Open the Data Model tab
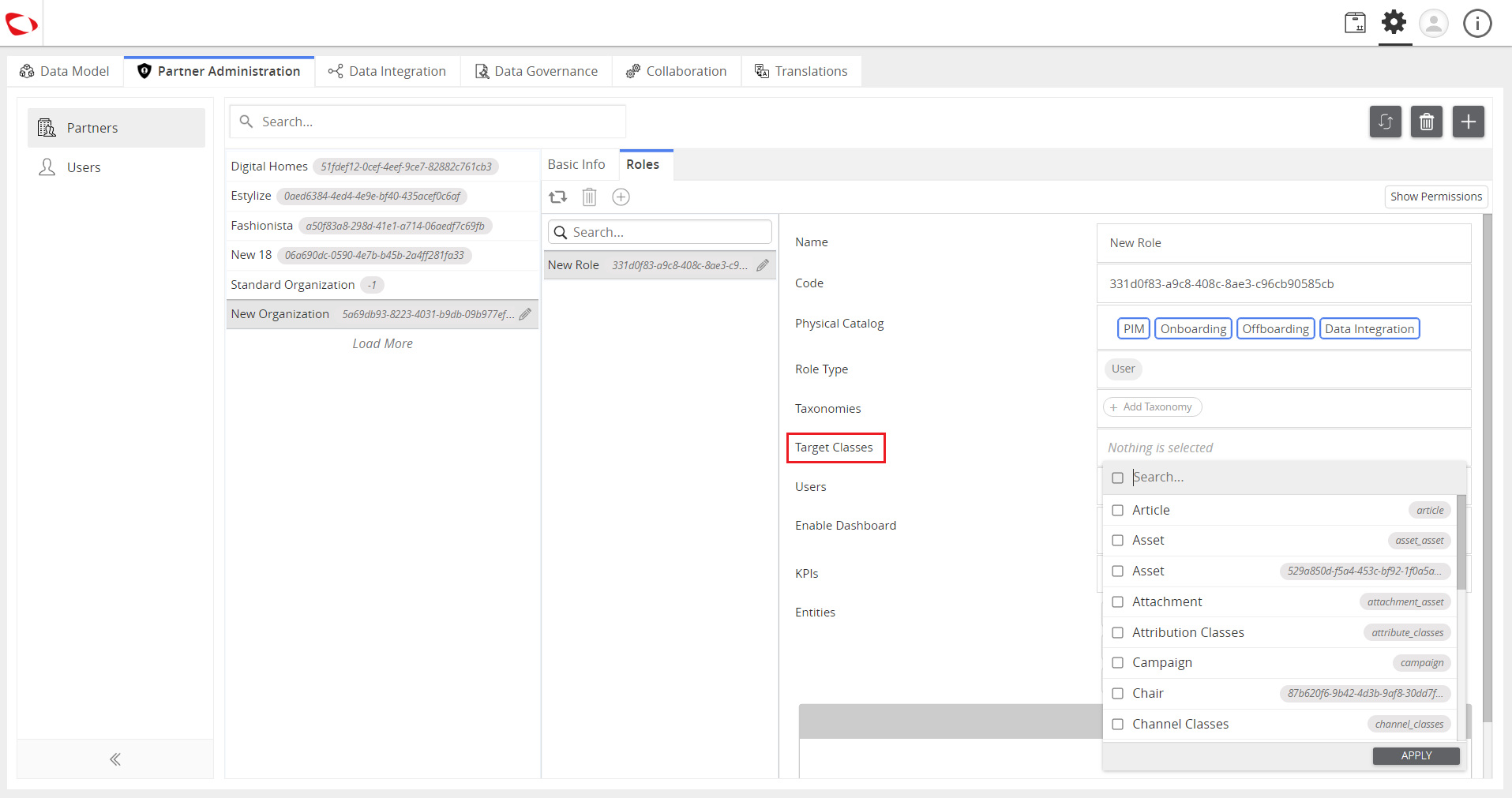The image size is (1512, 798). [x=66, y=71]
